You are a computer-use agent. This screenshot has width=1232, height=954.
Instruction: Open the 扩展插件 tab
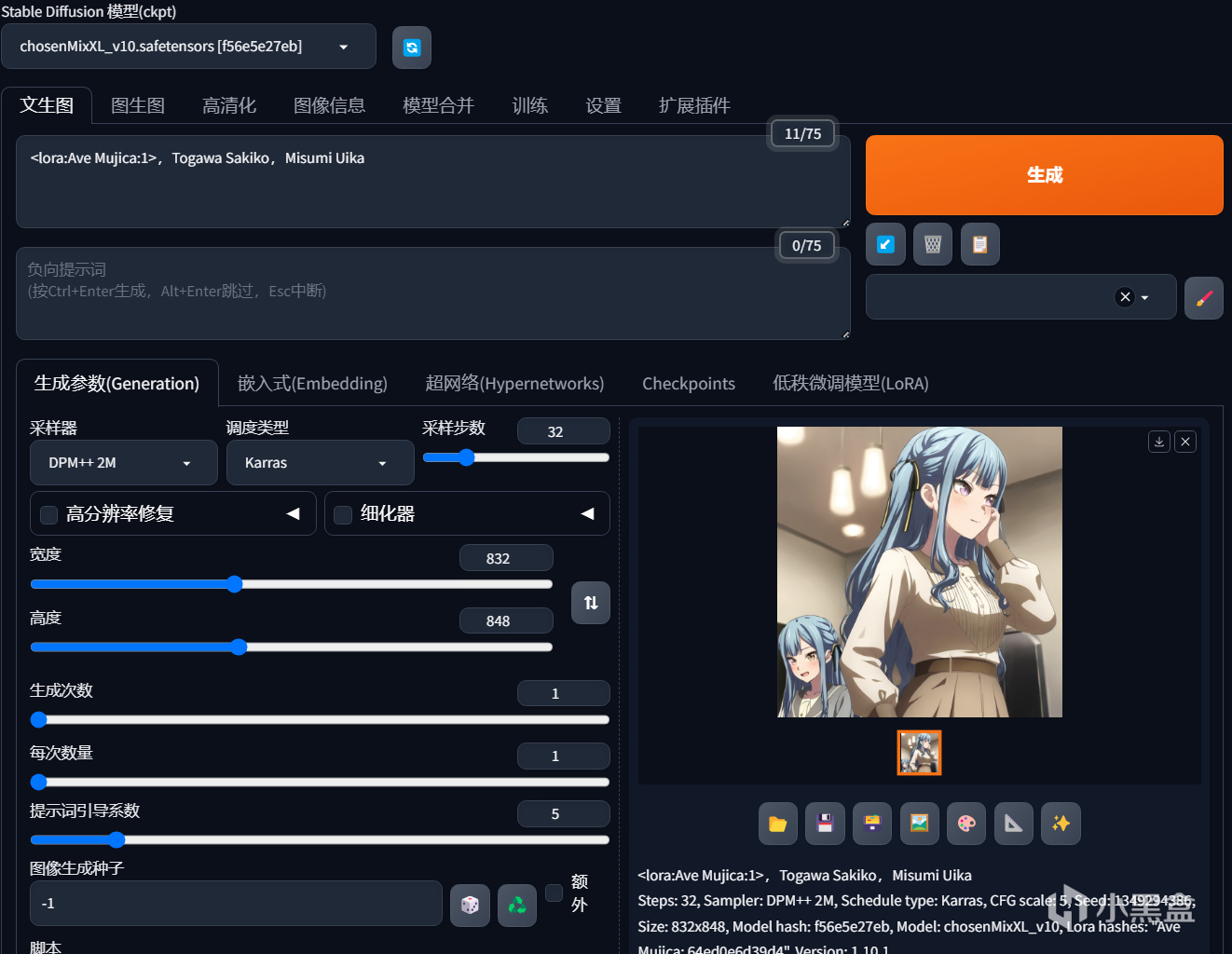(694, 105)
